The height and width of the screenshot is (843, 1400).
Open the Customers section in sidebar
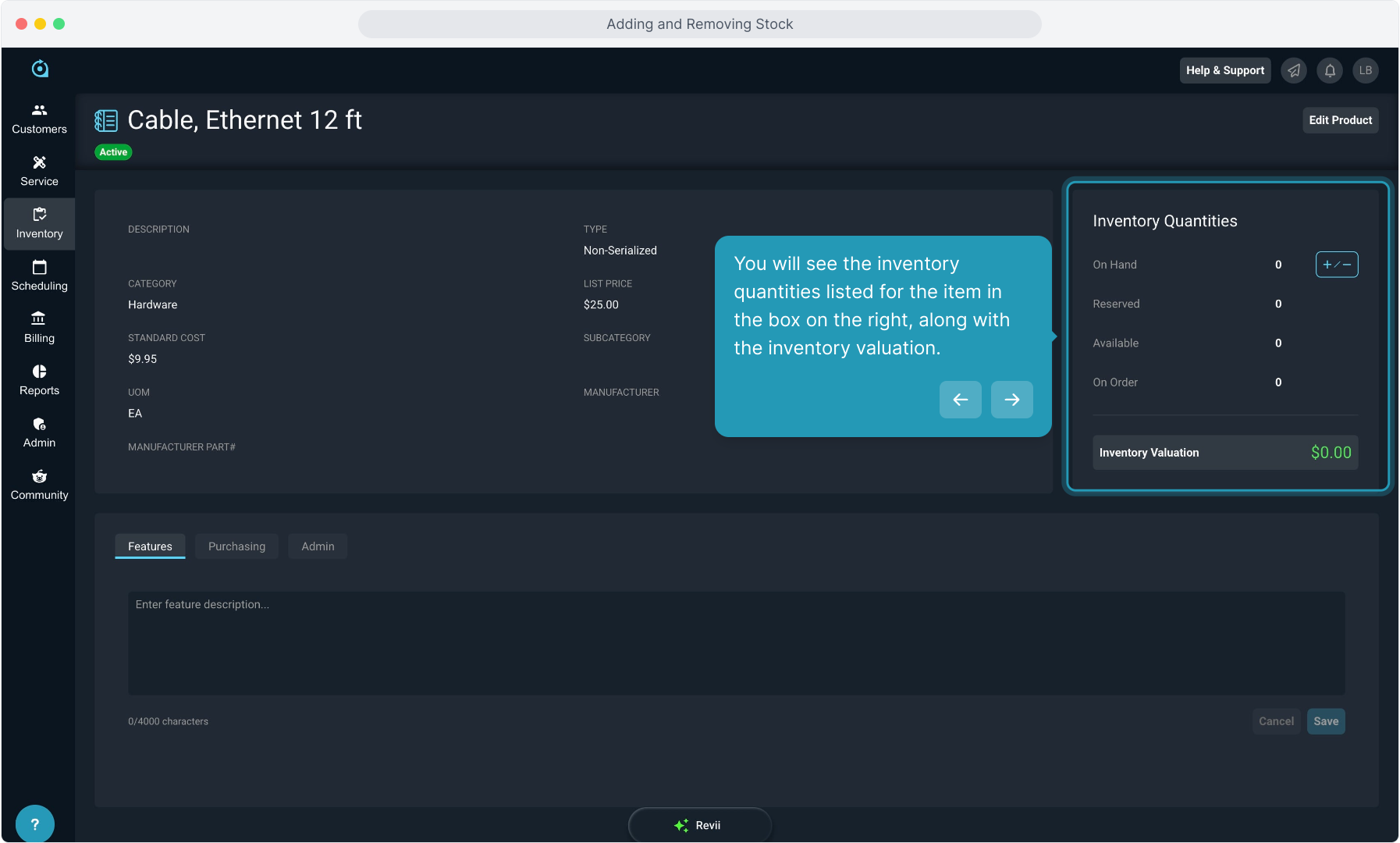(39, 119)
